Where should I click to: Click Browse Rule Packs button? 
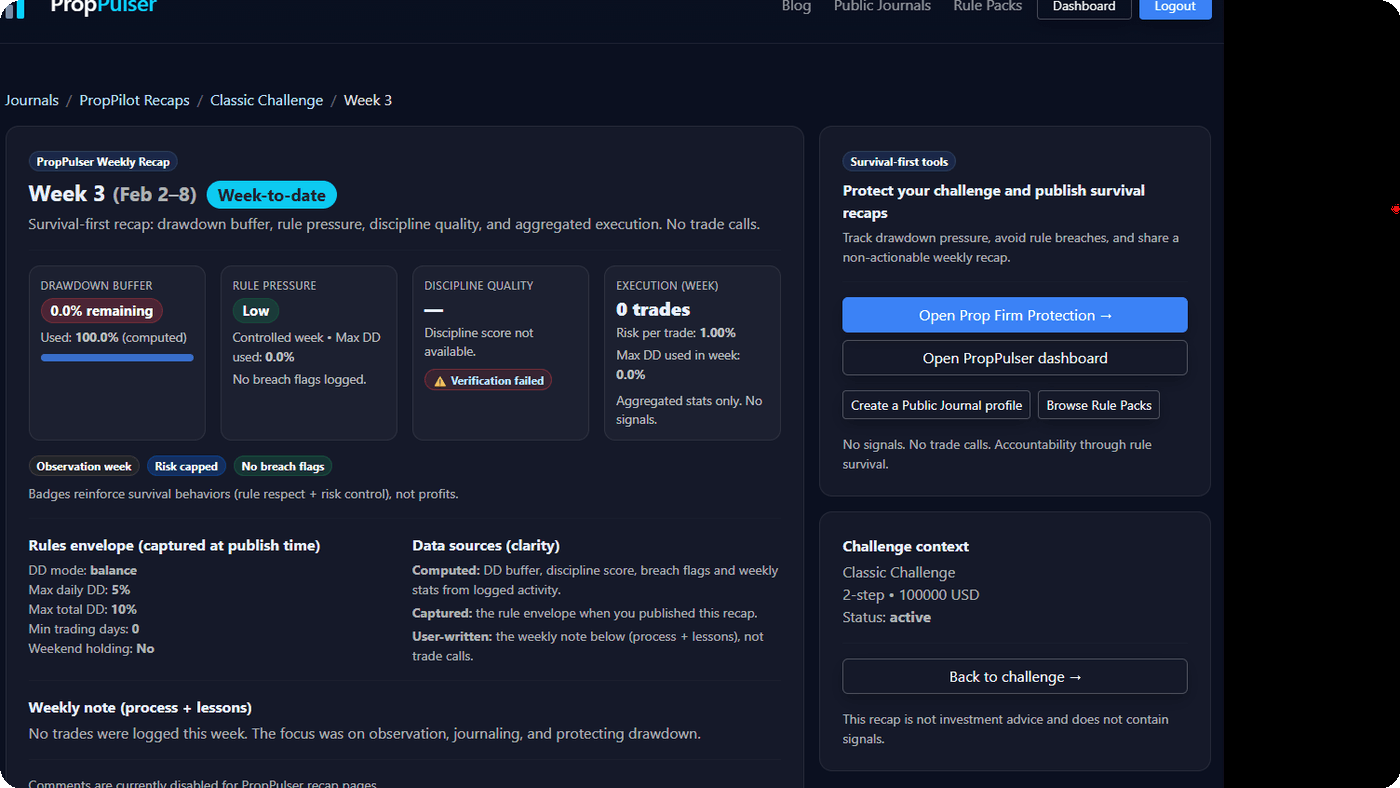pyautogui.click(x=1099, y=405)
